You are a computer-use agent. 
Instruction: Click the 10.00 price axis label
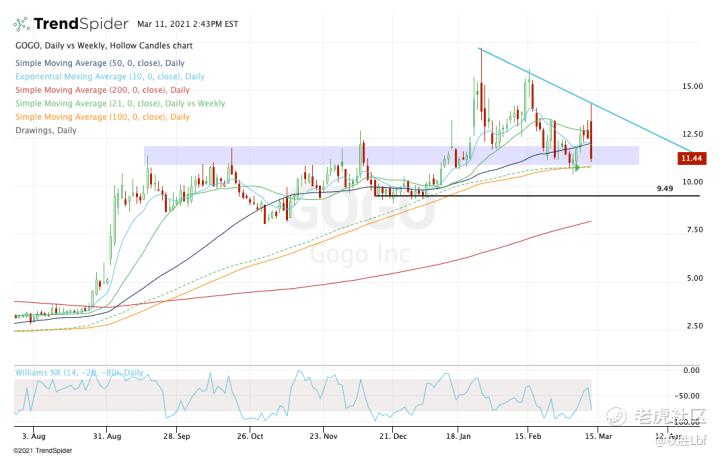[x=692, y=181]
